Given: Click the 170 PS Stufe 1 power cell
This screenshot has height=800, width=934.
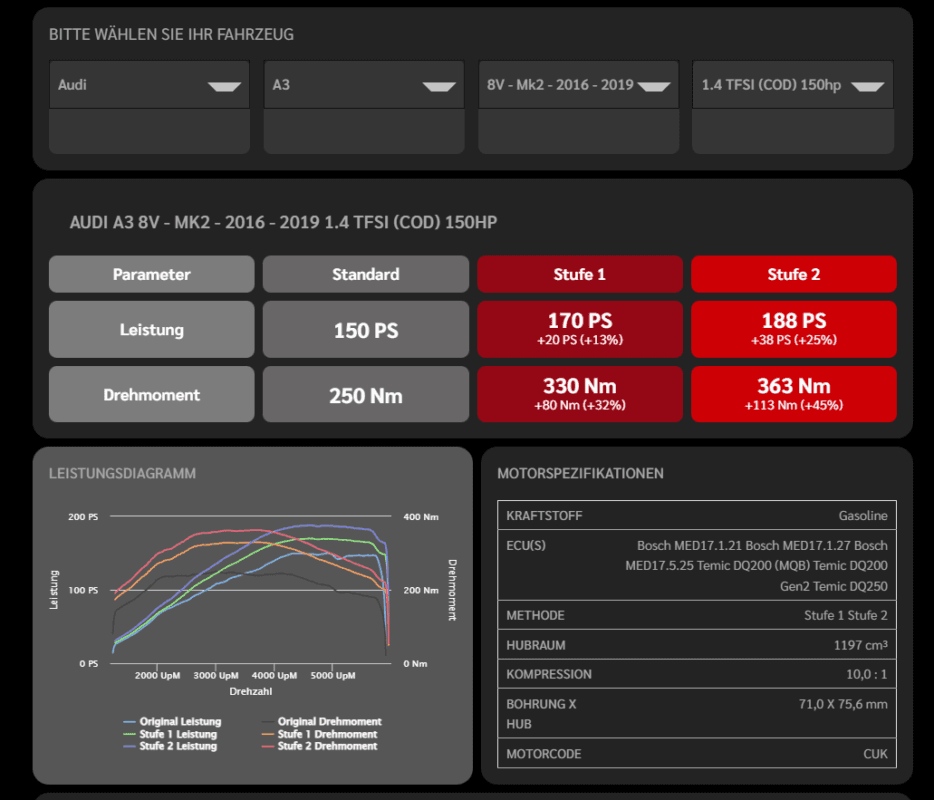Looking at the screenshot, I should click(580, 329).
